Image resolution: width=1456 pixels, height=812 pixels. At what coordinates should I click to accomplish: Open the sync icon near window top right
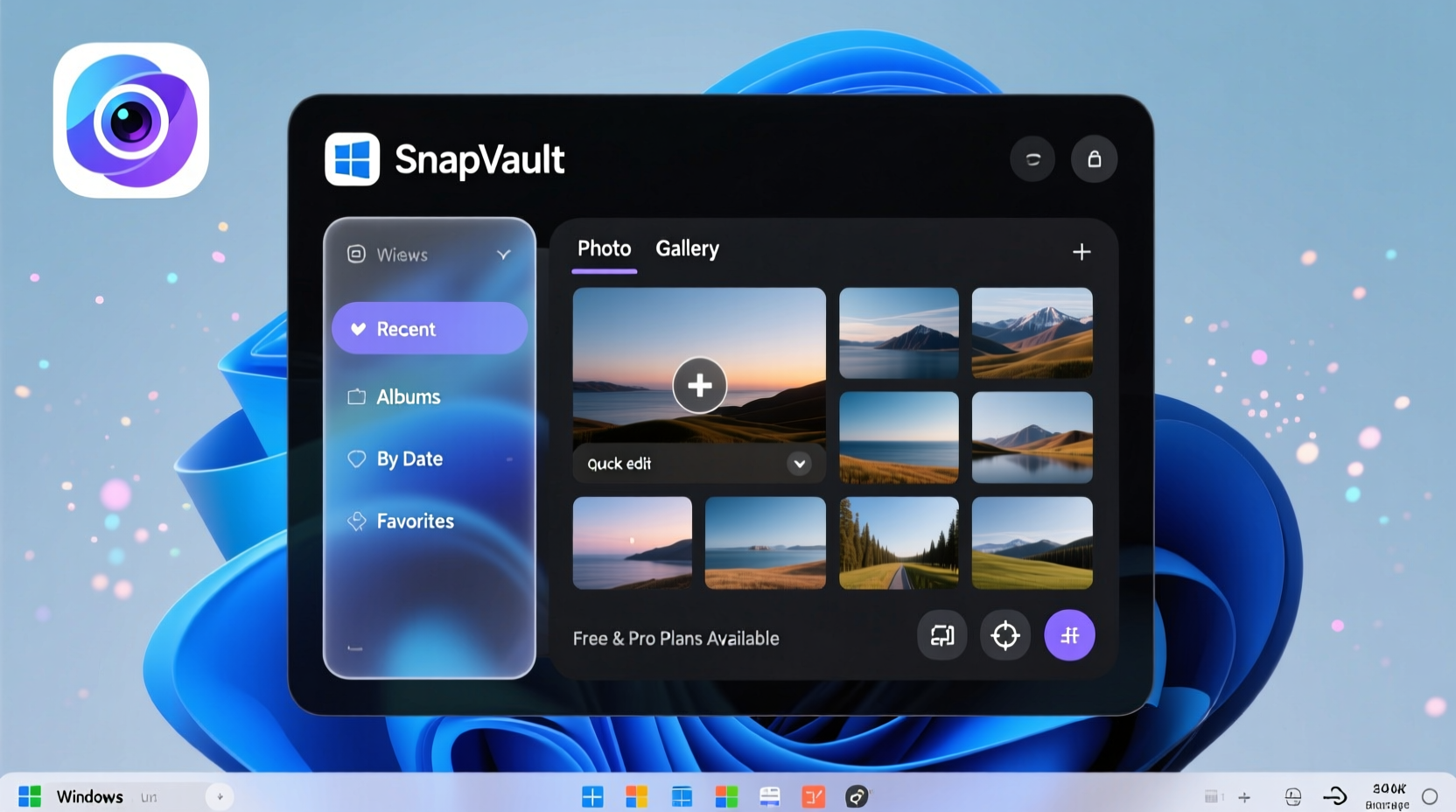click(x=1032, y=159)
